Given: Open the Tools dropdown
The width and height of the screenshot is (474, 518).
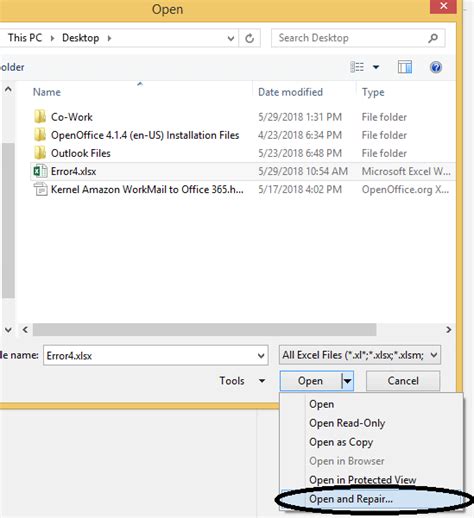Looking at the screenshot, I should tap(242, 381).
